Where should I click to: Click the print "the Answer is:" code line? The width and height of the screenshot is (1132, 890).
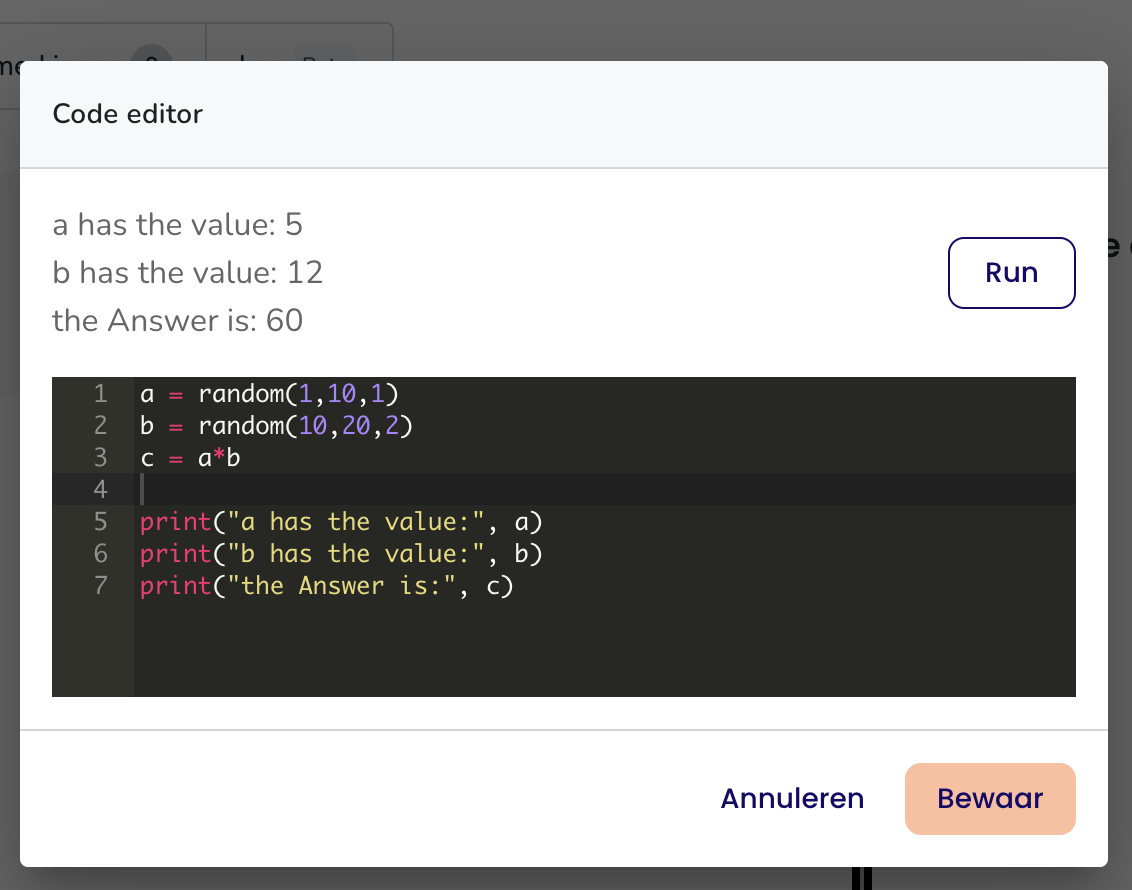click(326, 585)
